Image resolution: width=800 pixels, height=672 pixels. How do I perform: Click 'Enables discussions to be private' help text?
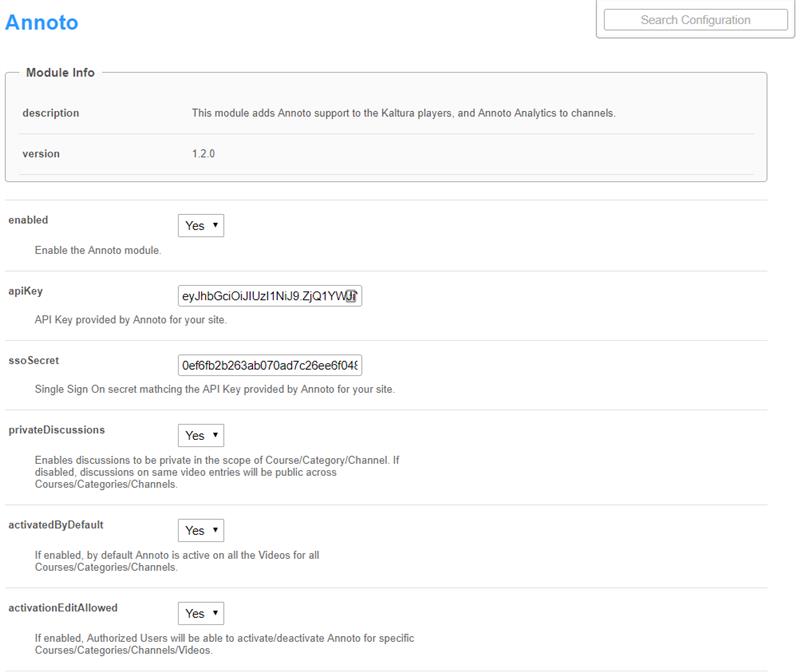click(x=217, y=472)
